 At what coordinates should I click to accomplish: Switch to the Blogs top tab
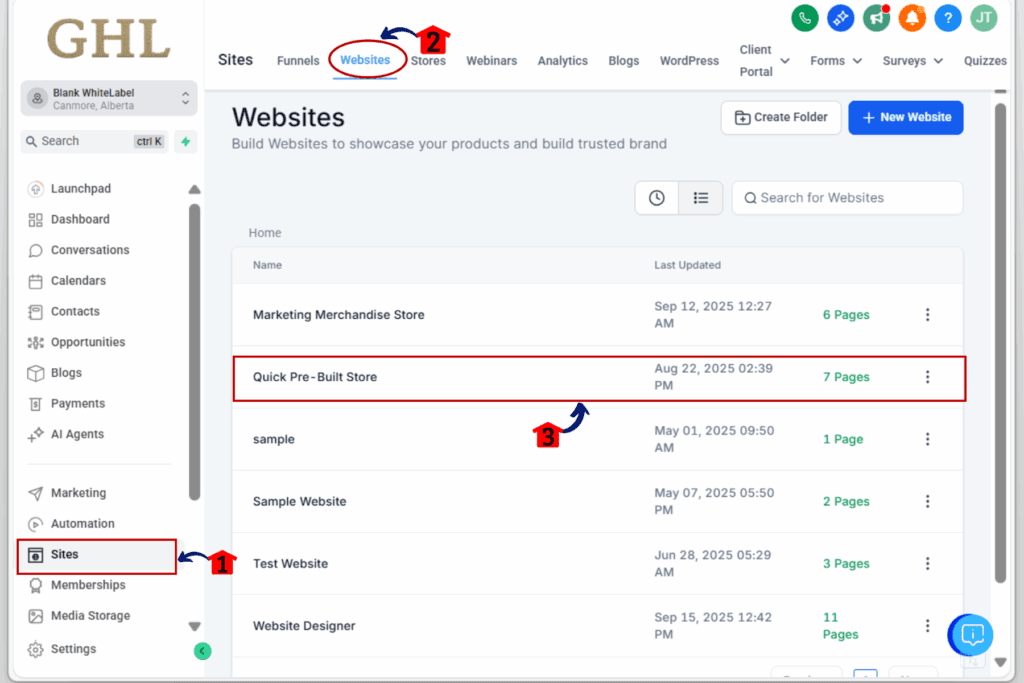coord(624,61)
